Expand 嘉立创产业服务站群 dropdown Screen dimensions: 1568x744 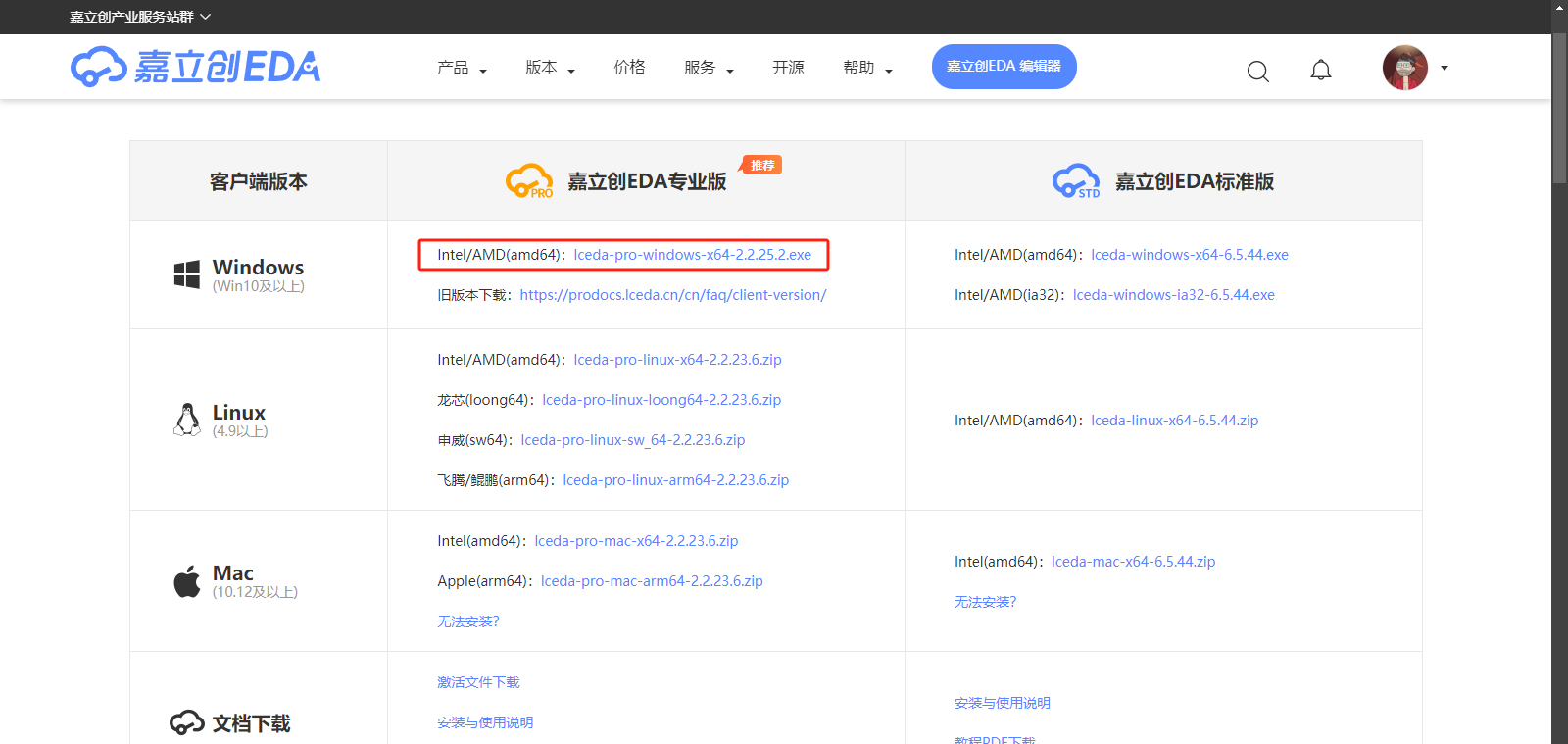pyautogui.click(x=140, y=17)
